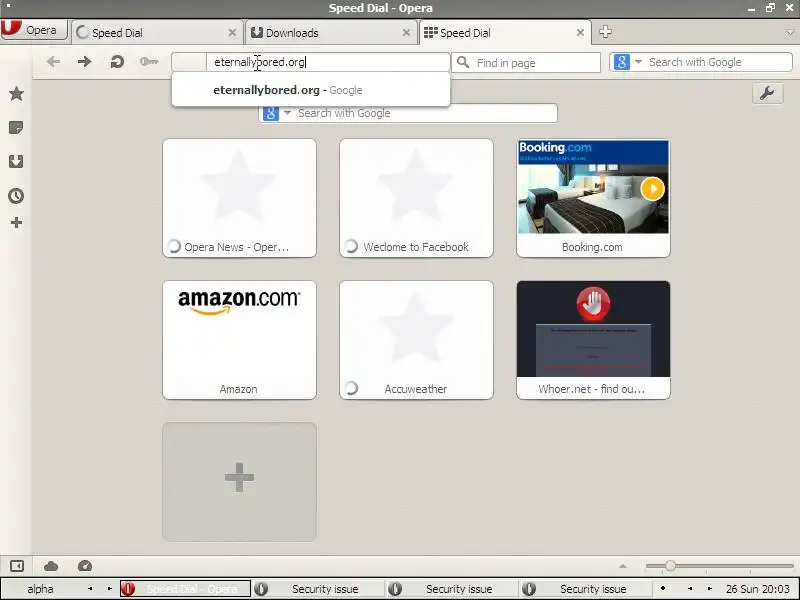Close the active Speed Dial tab

coord(580,33)
